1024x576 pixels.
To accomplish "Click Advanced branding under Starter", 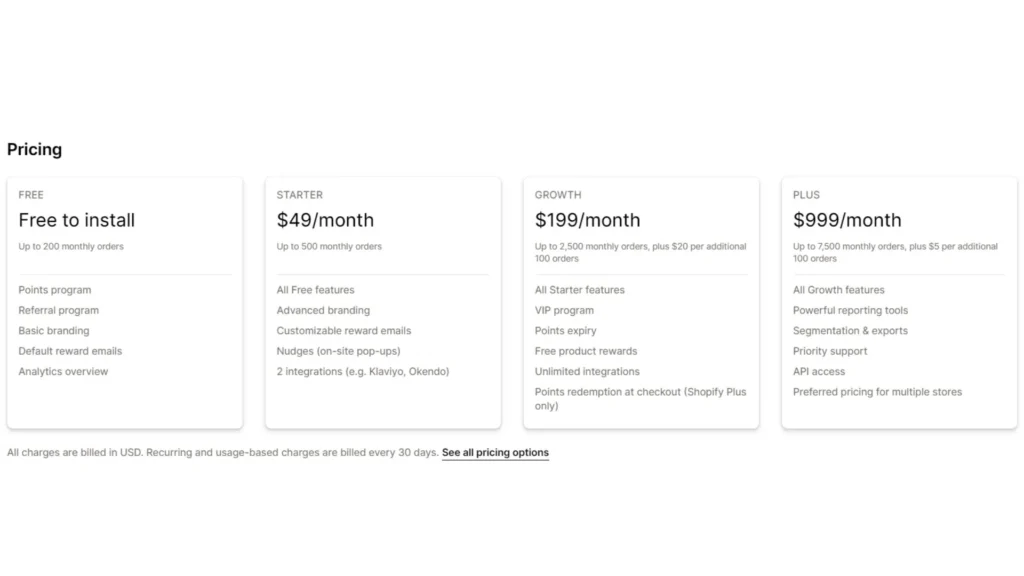I will coord(323,310).
